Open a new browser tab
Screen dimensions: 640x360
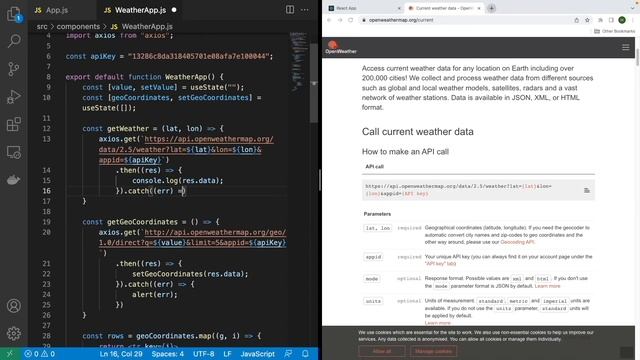coord(491,8)
